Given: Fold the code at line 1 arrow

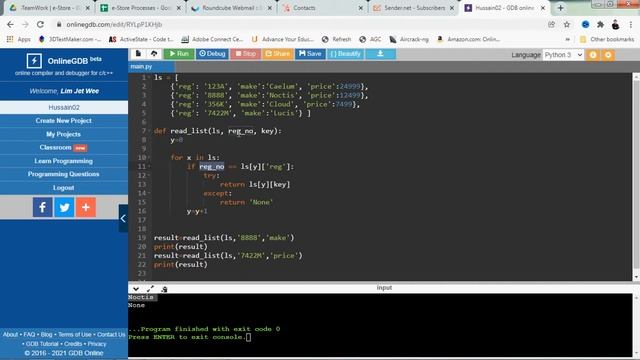Looking at the screenshot, I should click(x=149, y=78).
